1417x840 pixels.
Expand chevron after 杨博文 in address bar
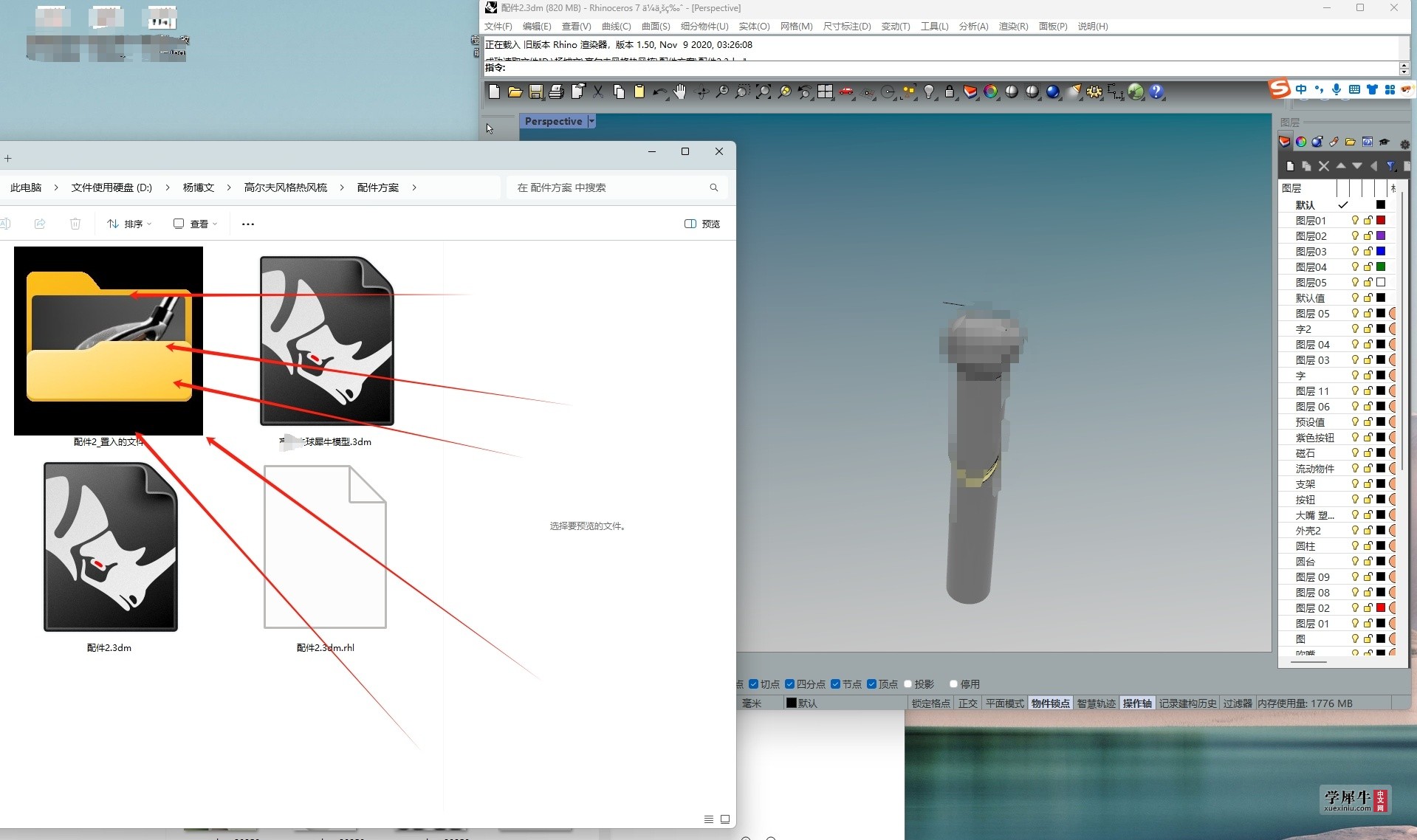click(229, 187)
